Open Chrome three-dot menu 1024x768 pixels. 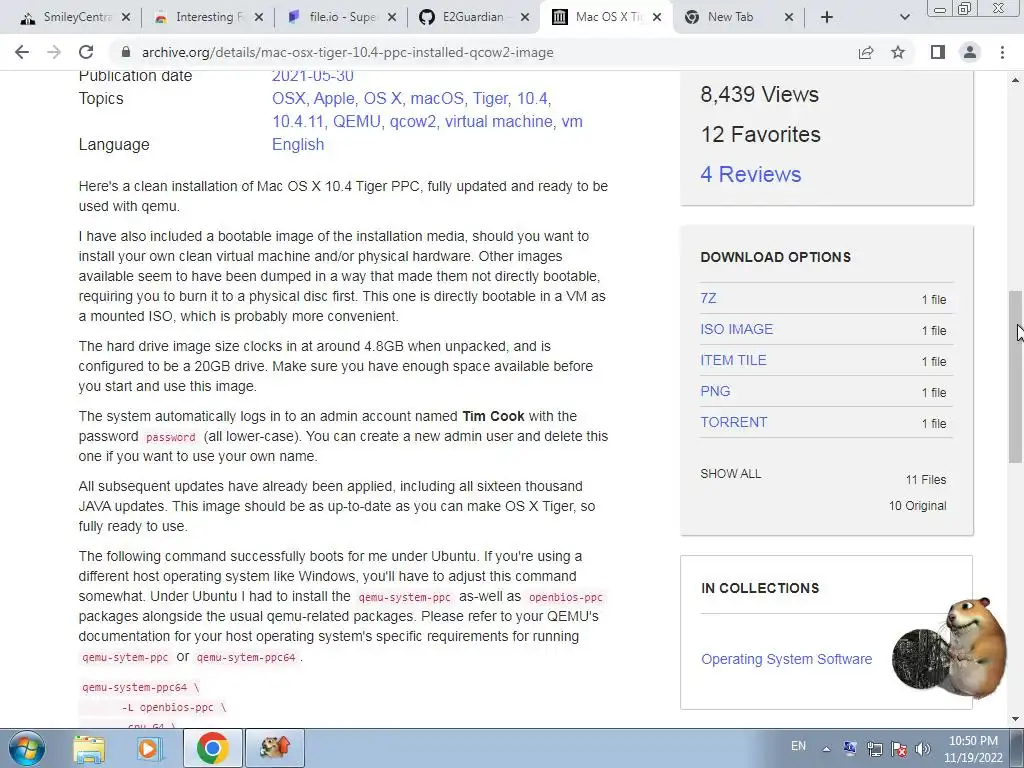(x=1002, y=52)
